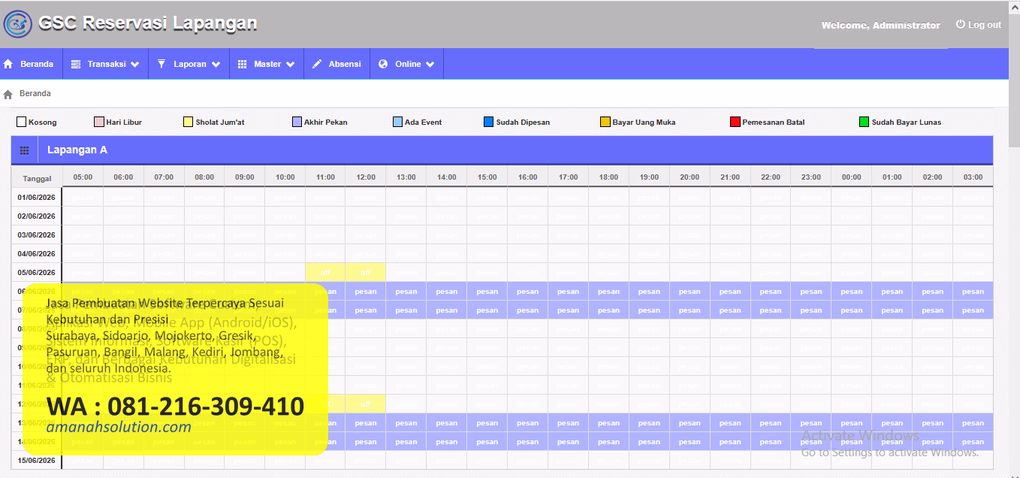Click the Laporan filter icon
1020x478 pixels.
[x=161, y=64]
